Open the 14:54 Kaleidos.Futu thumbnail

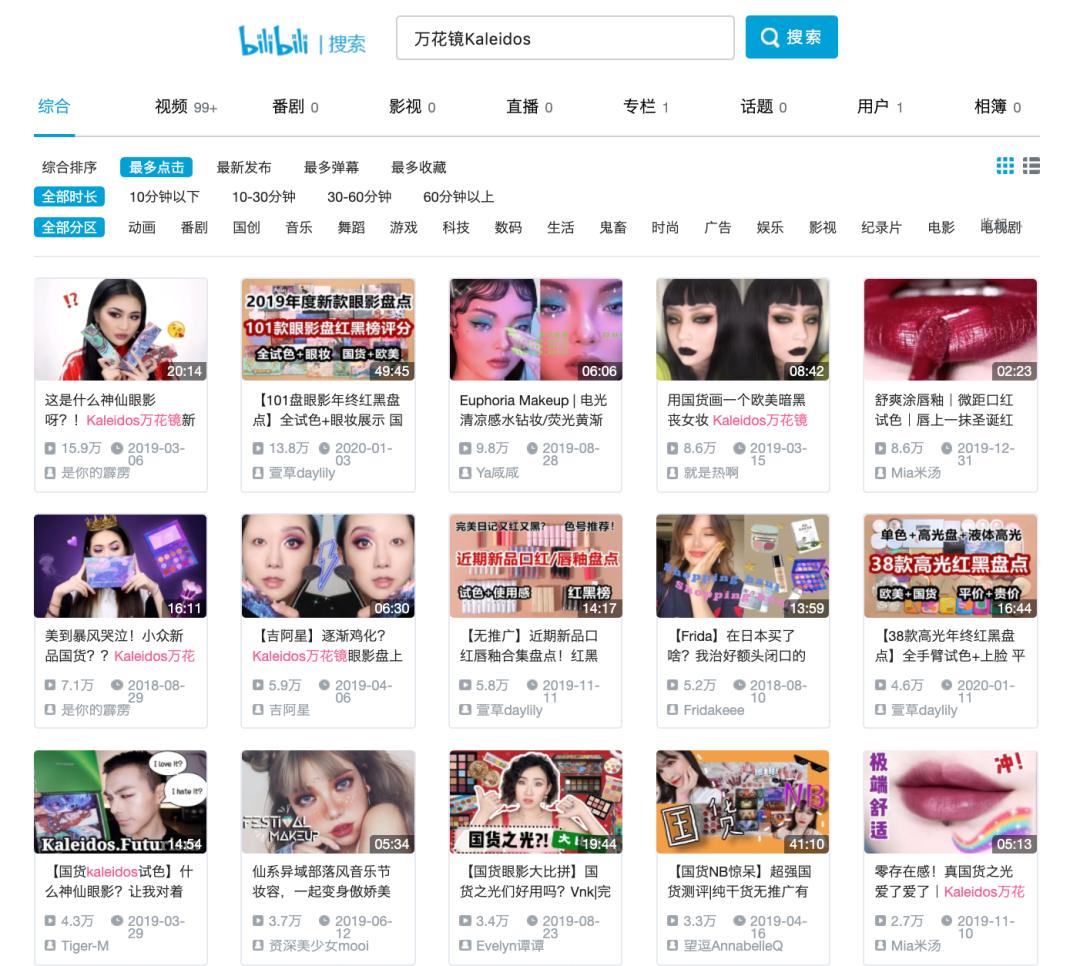(x=121, y=802)
